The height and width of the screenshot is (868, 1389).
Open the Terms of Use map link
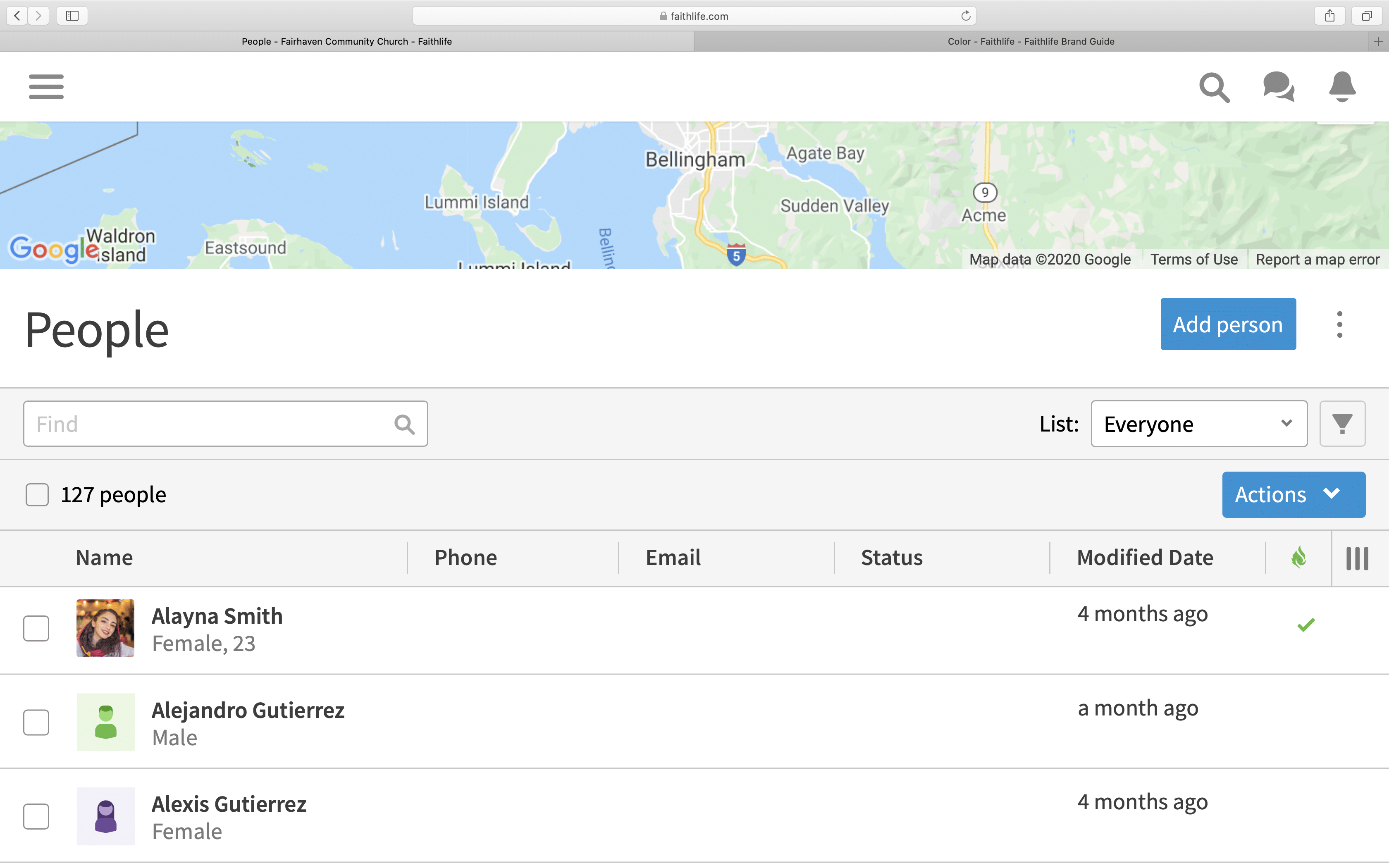[1194, 260]
